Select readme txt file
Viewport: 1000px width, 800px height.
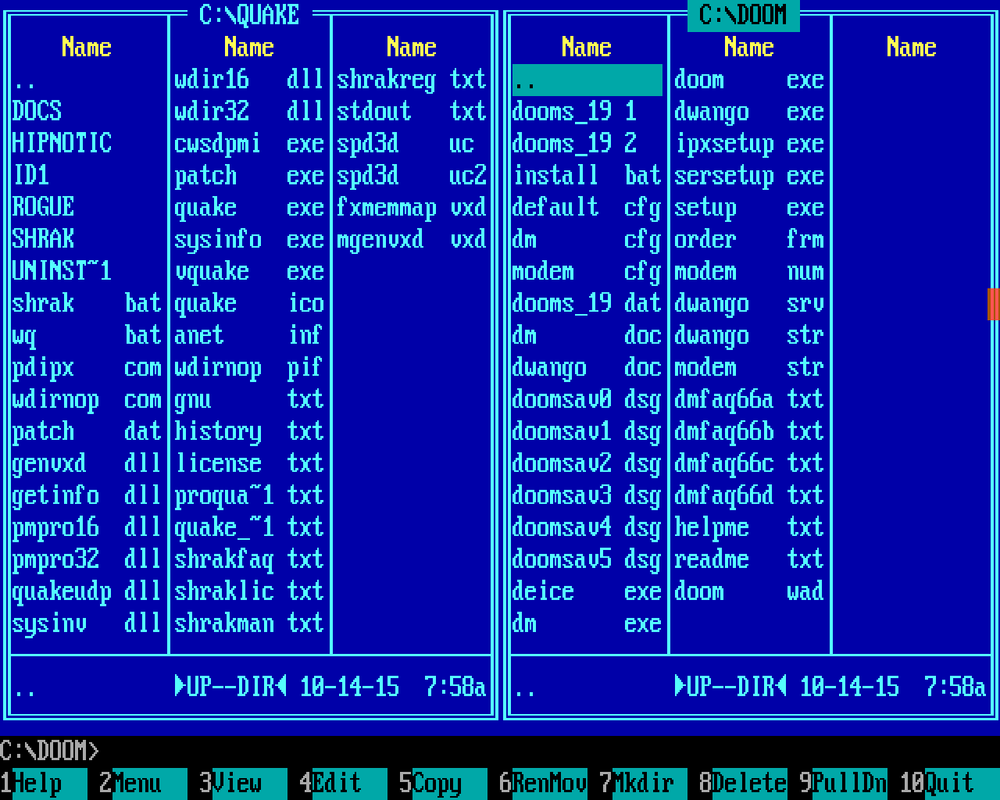tap(750, 560)
